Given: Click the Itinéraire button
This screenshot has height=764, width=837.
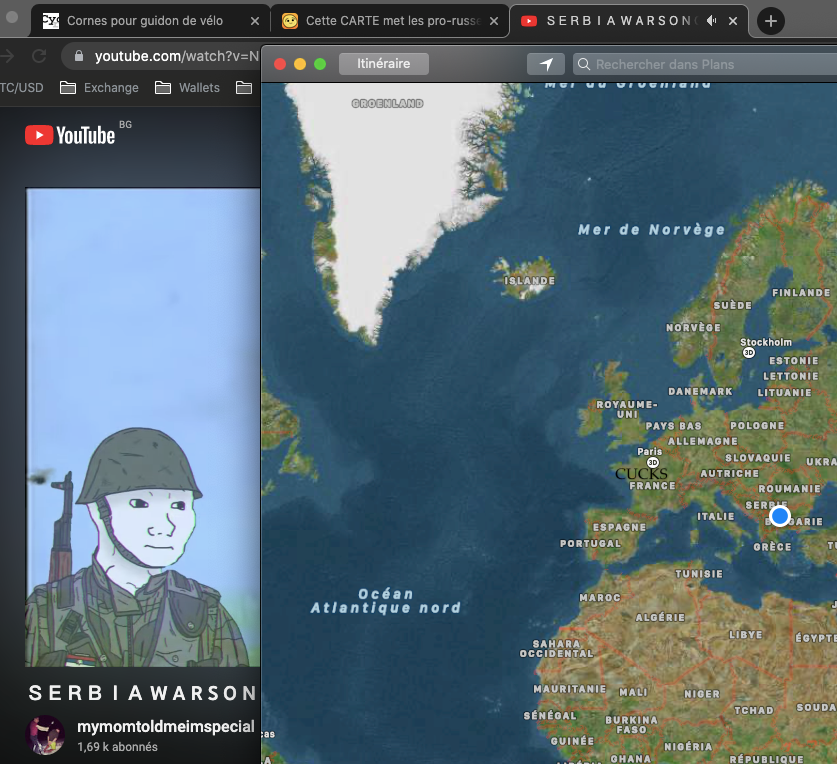Looking at the screenshot, I should tap(384, 64).
